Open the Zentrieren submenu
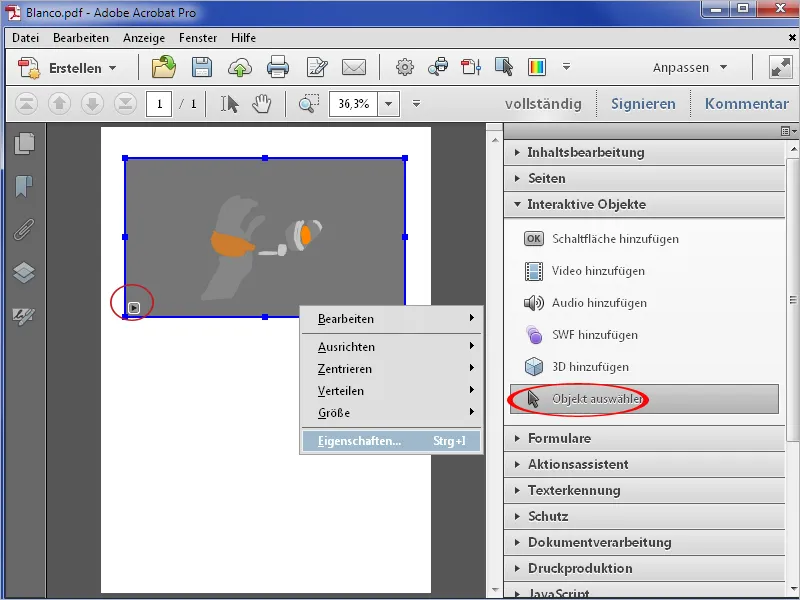Viewport: 800px width, 600px height. pos(391,369)
